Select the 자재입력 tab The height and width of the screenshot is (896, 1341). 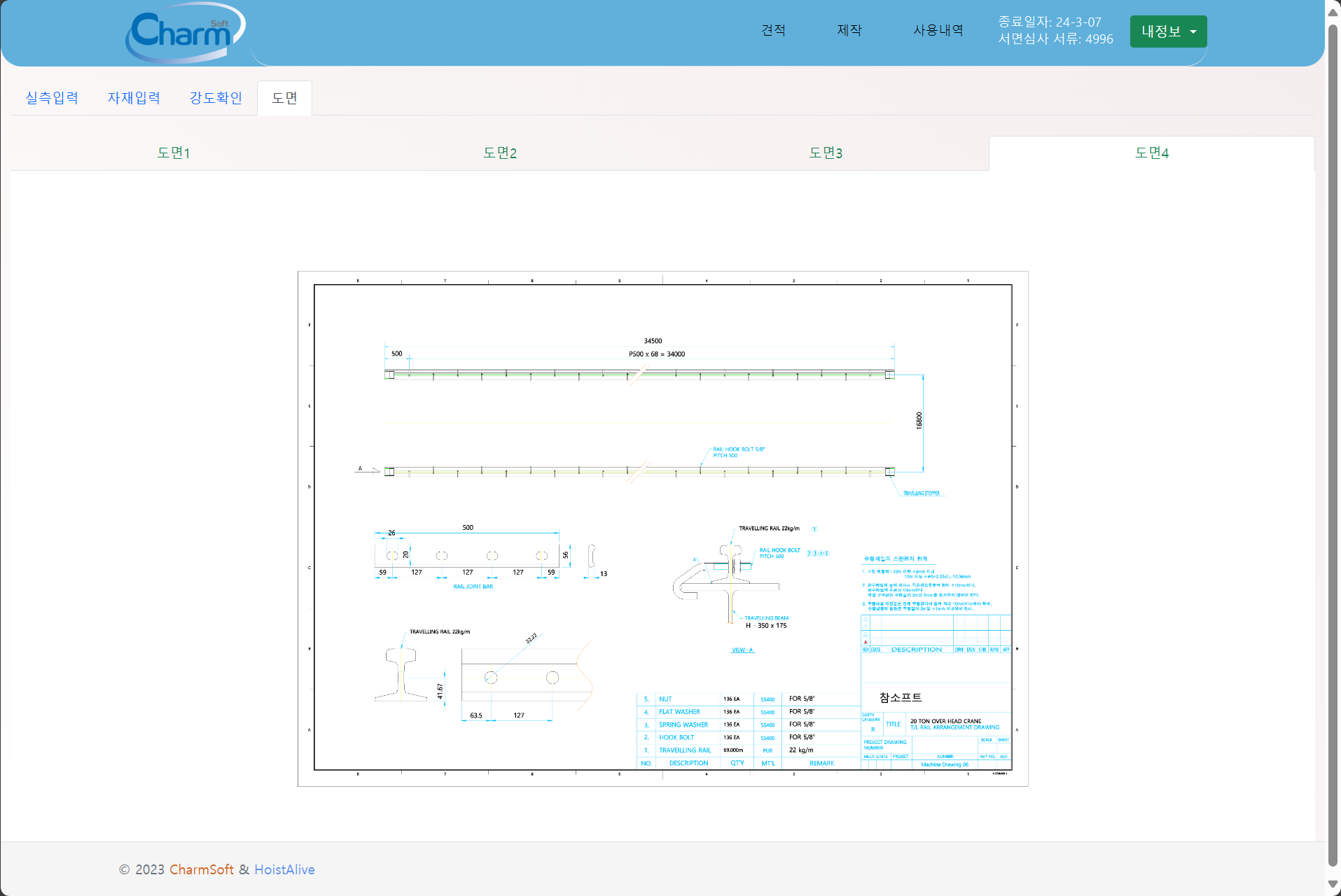tap(134, 98)
